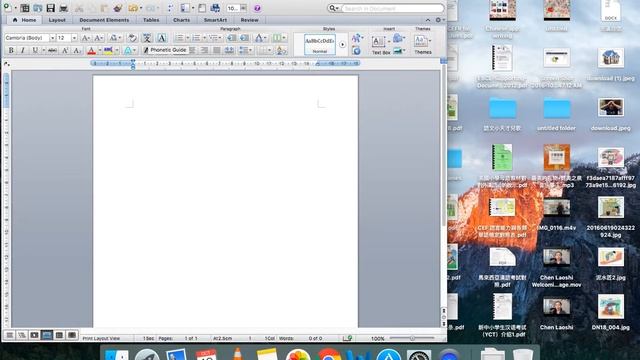Go to the Tables tab
This screenshot has width=640, height=360.
[x=151, y=20]
